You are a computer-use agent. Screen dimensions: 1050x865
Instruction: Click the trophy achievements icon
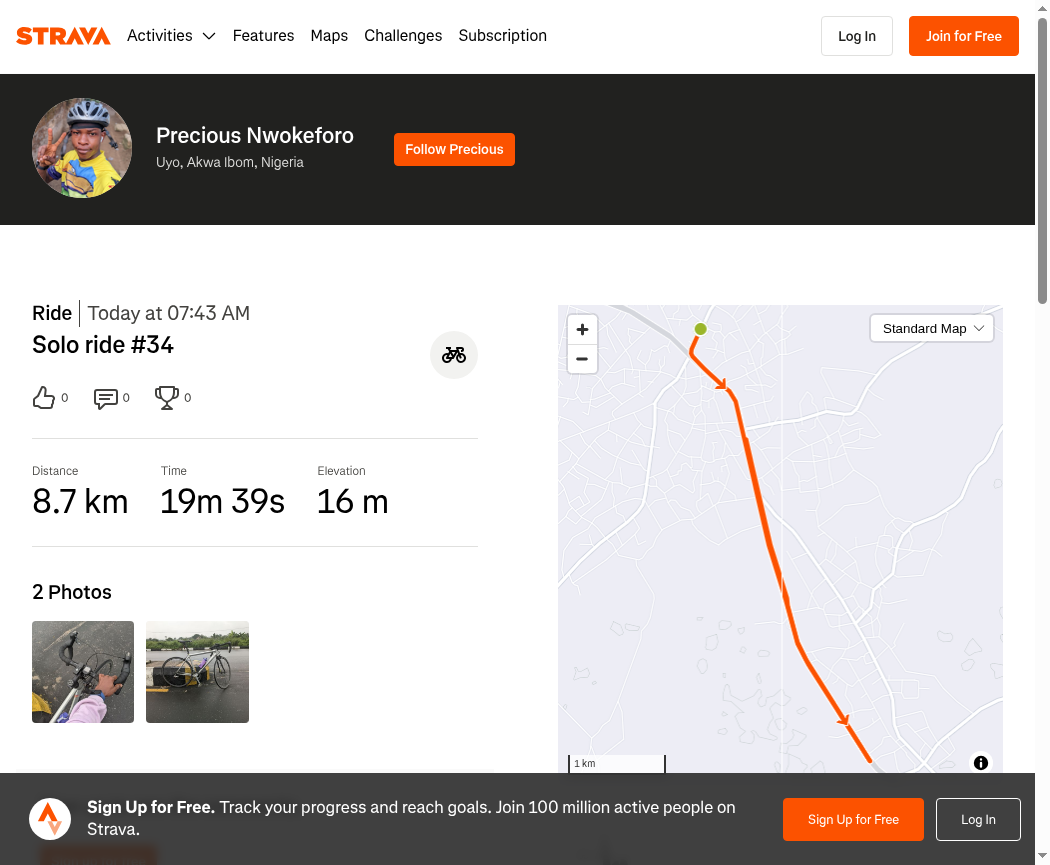coord(167,398)
